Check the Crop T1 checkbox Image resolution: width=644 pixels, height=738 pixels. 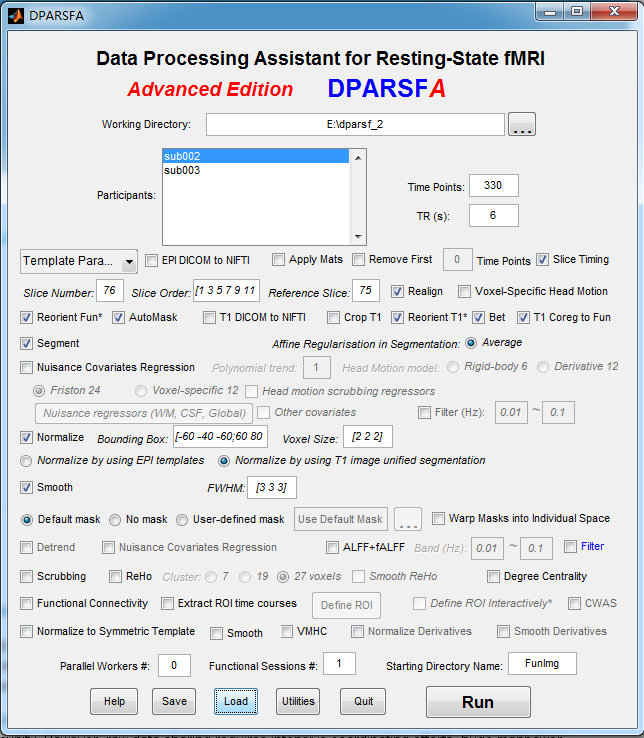click(x=333, y=317)
